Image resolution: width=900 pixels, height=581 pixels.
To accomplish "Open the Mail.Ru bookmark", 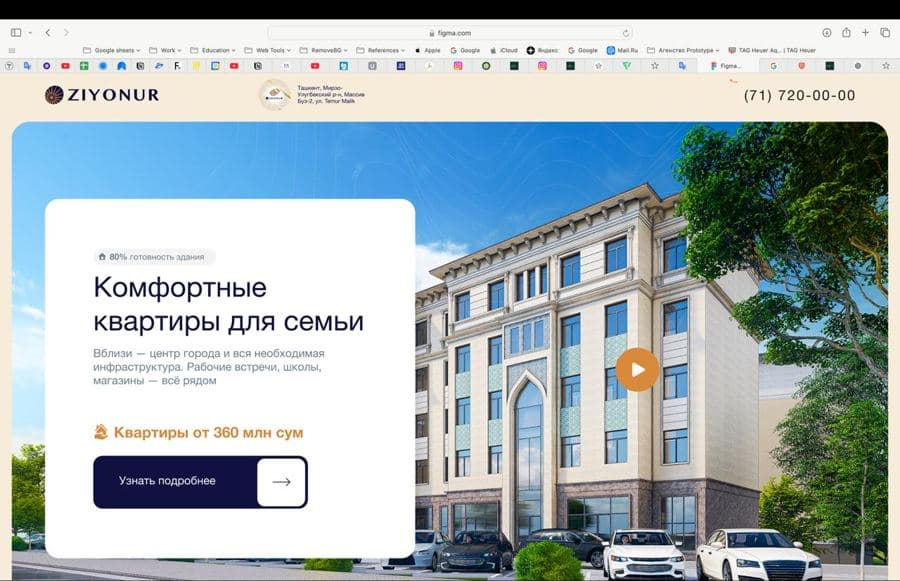I will [622, 51].
